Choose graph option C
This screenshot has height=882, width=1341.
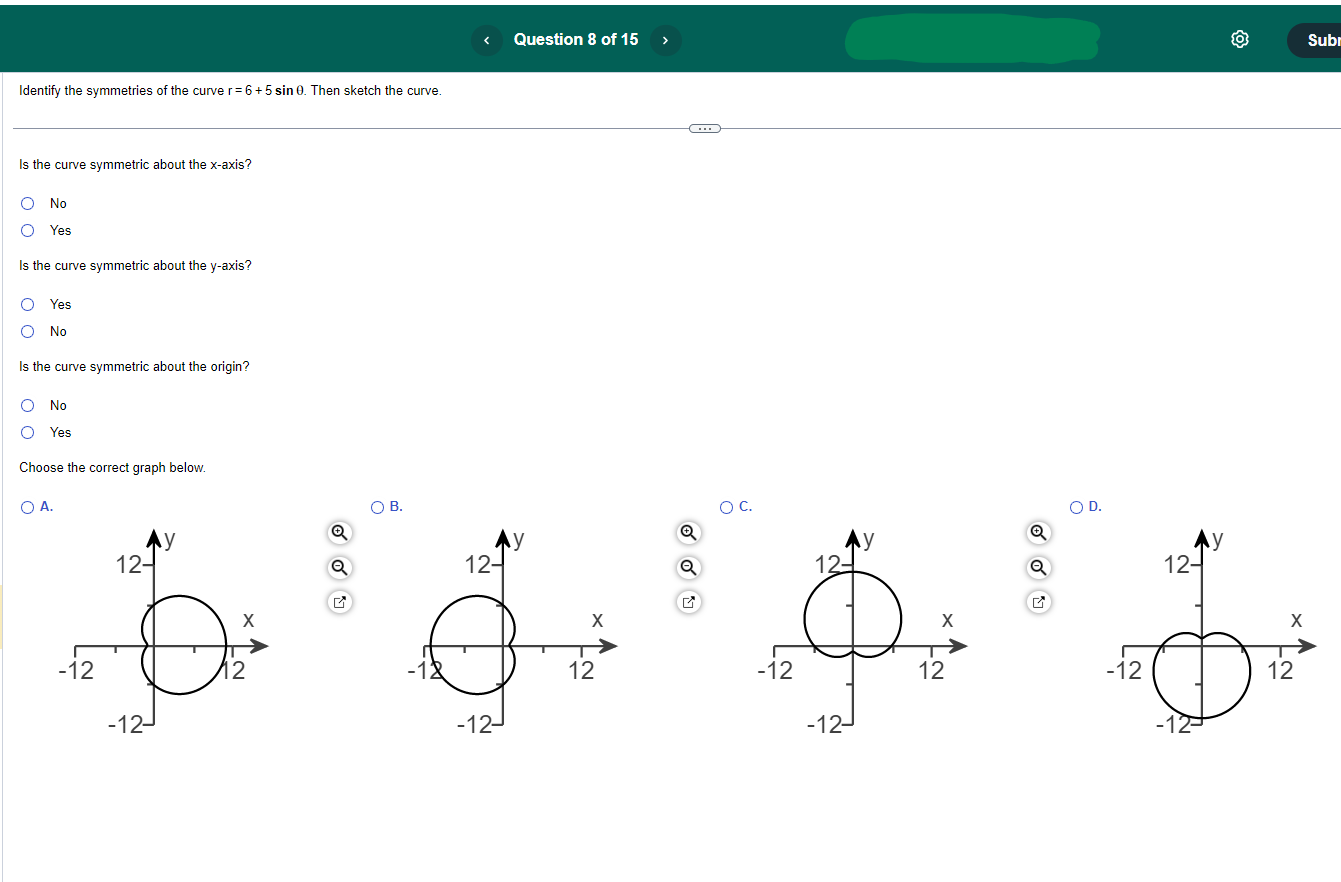tap(724, 506)
